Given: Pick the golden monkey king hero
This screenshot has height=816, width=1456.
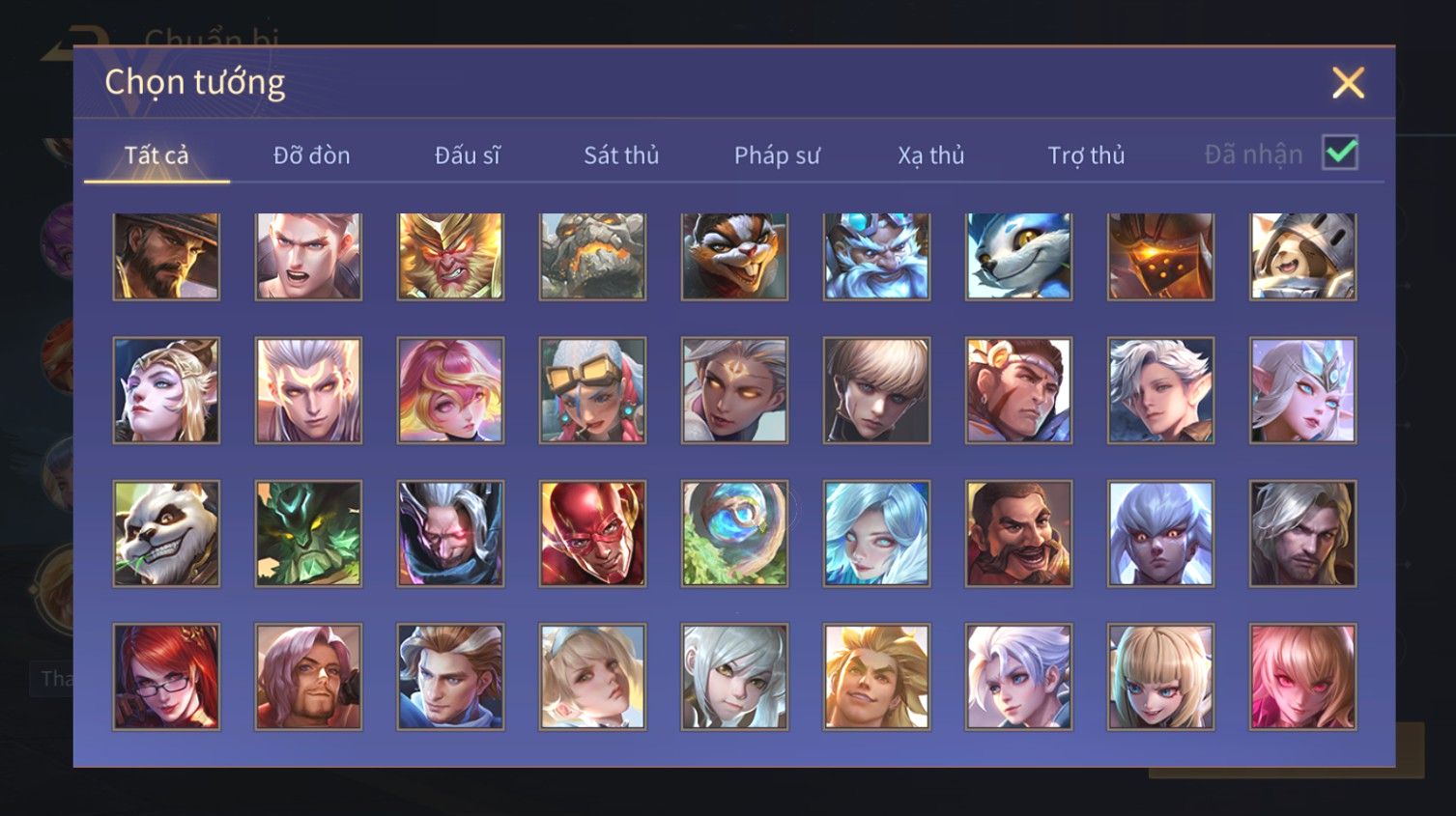Looking at the screenshot, I should (450, 256).
